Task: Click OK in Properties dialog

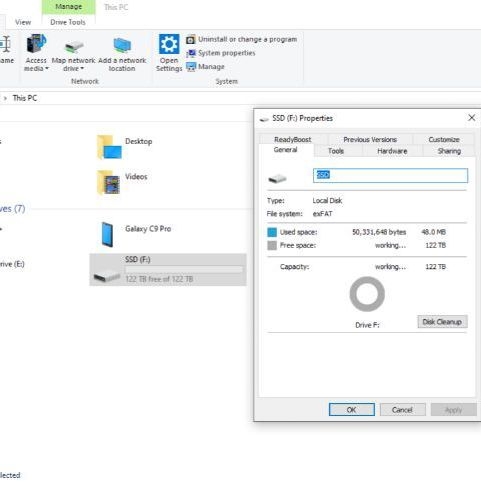Action: click(352, 410)
